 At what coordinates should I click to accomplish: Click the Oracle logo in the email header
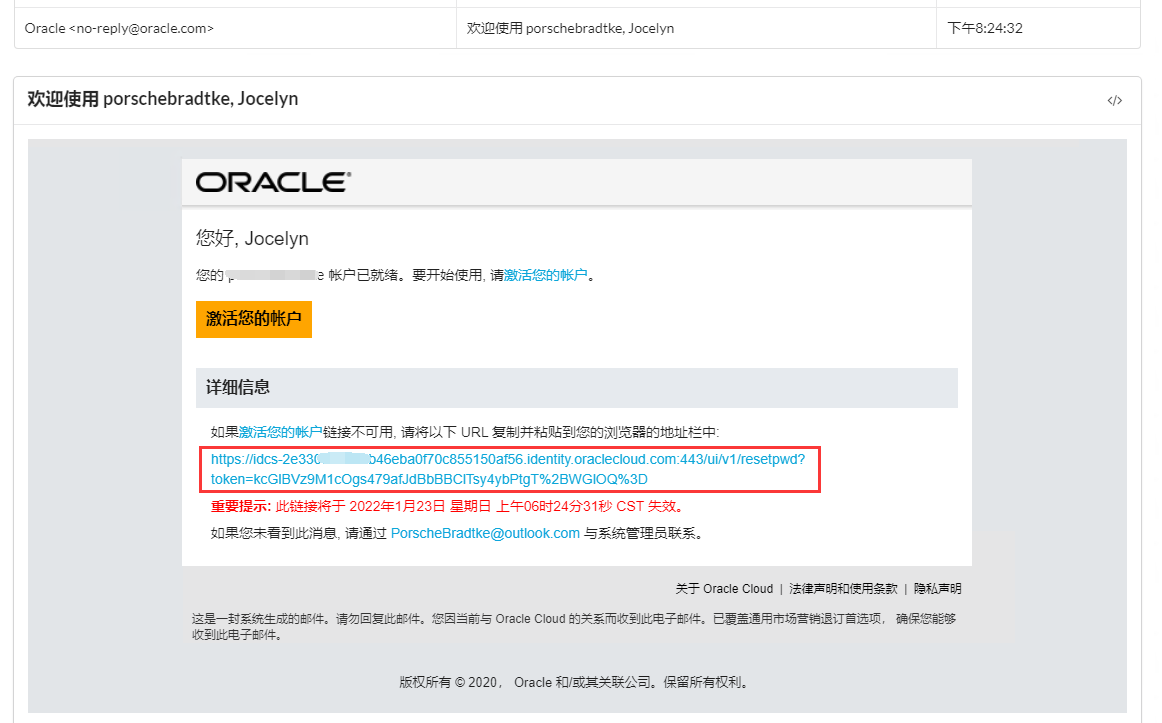[273, 182]
